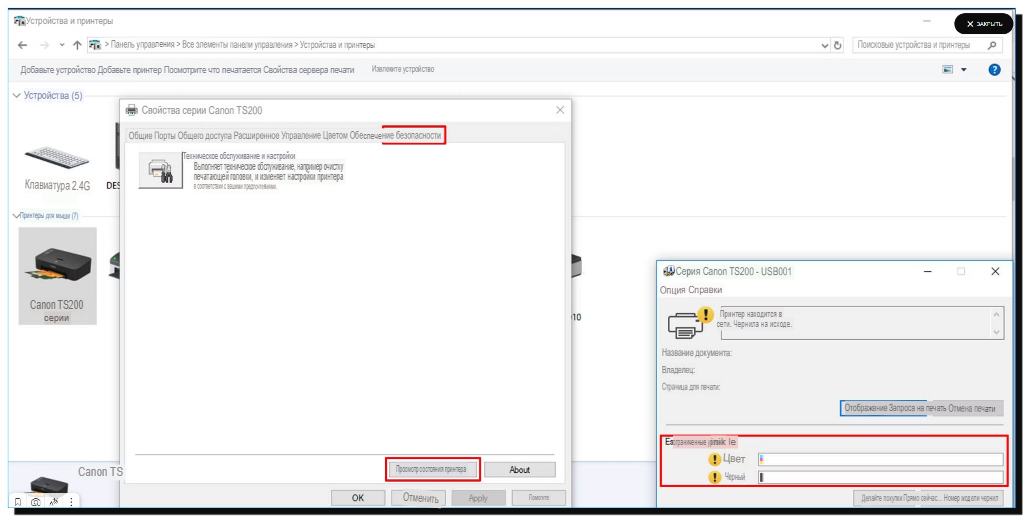Click the refresh icon beside address bar
The width and height of the screenshot is (1023, 516).
837,45
